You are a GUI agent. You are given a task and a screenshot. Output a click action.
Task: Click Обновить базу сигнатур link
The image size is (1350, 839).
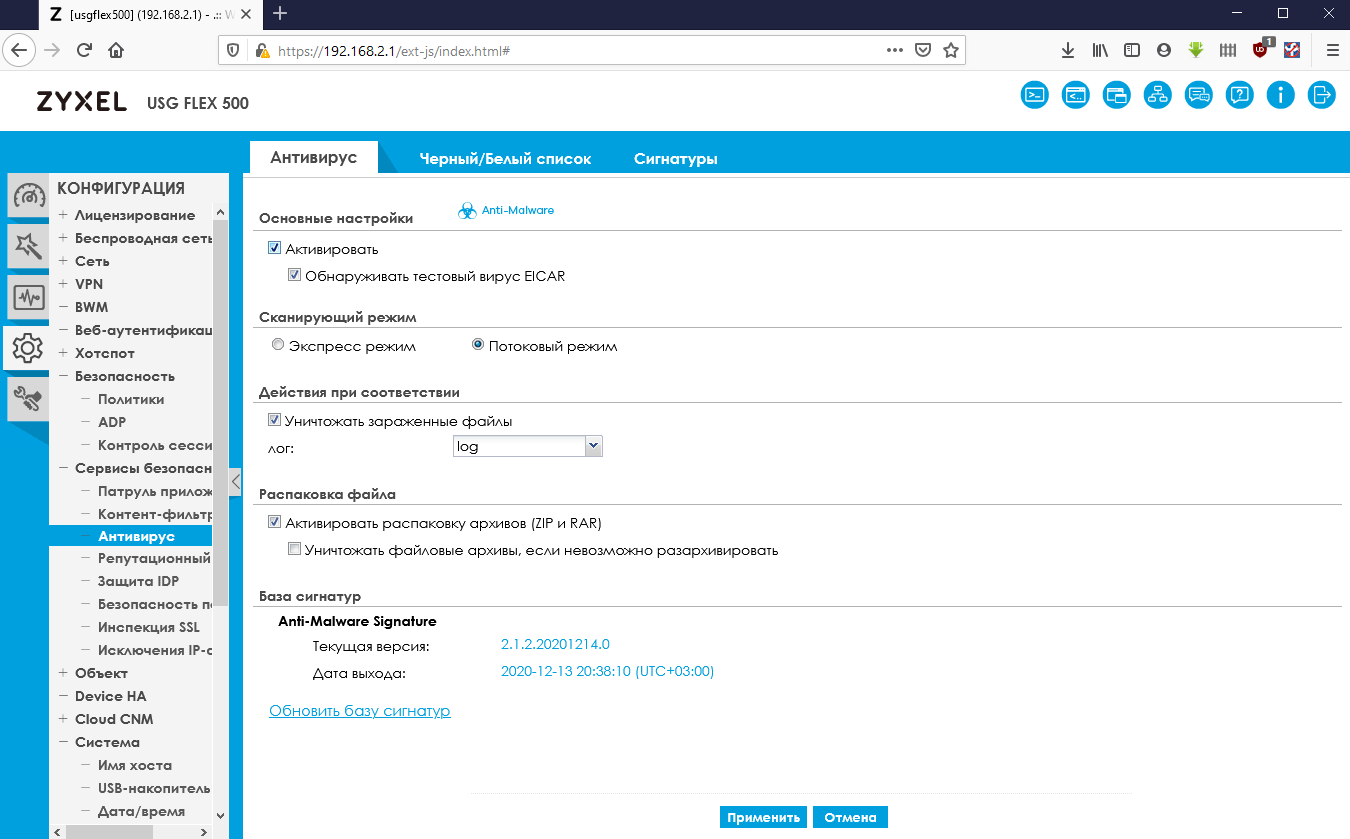pos(360,711)
